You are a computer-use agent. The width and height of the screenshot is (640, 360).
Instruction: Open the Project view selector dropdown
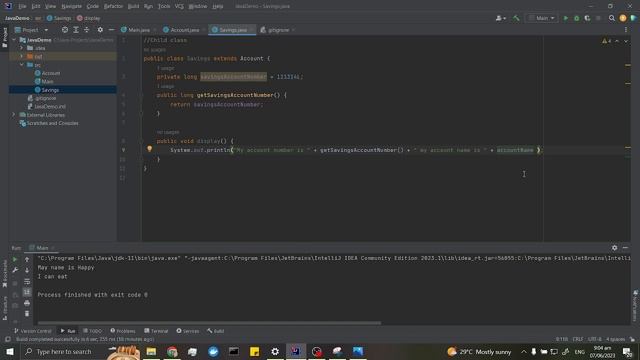click(31, 30)
